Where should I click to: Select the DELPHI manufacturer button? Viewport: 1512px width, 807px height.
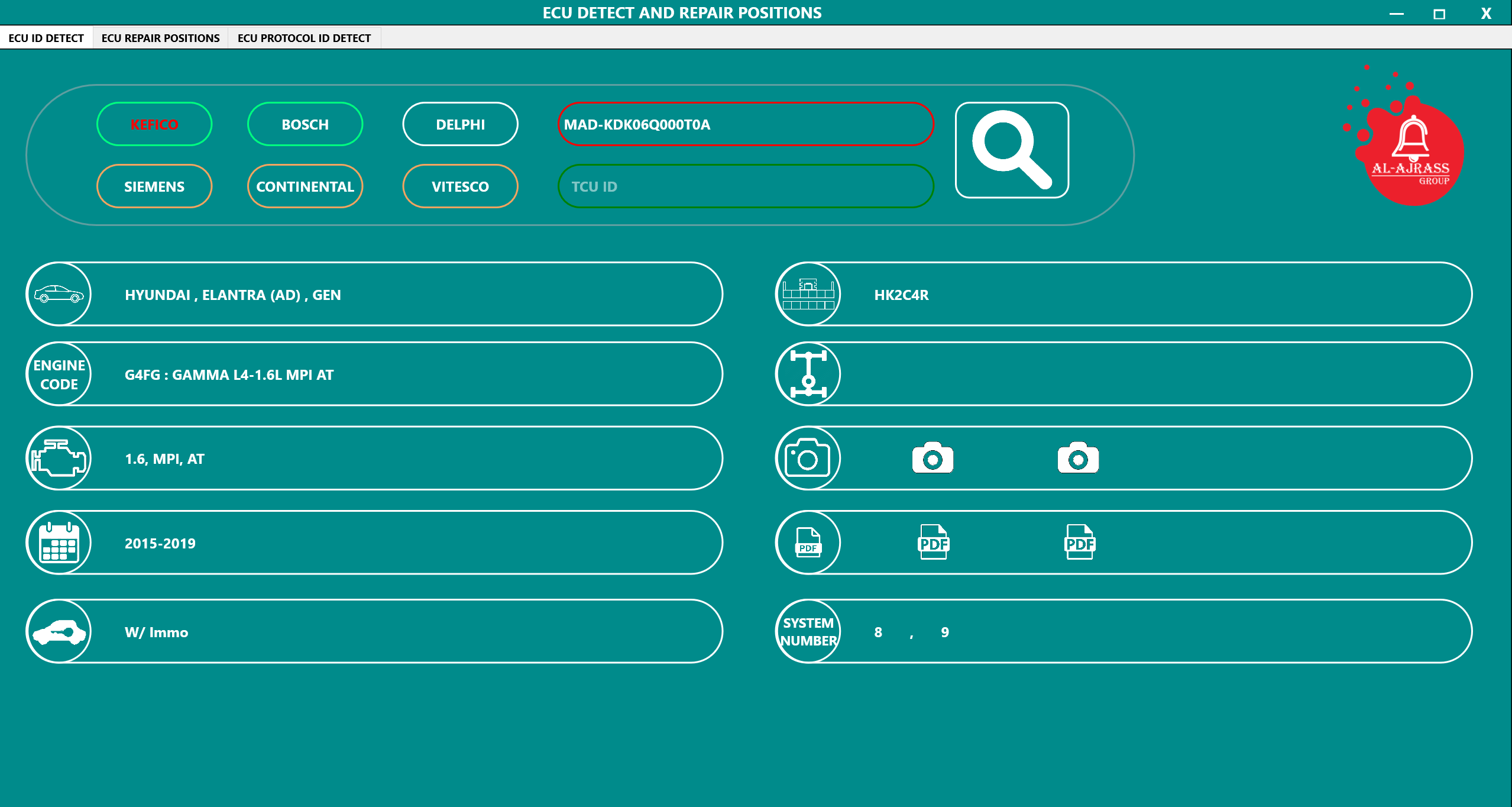click(461, 124)
